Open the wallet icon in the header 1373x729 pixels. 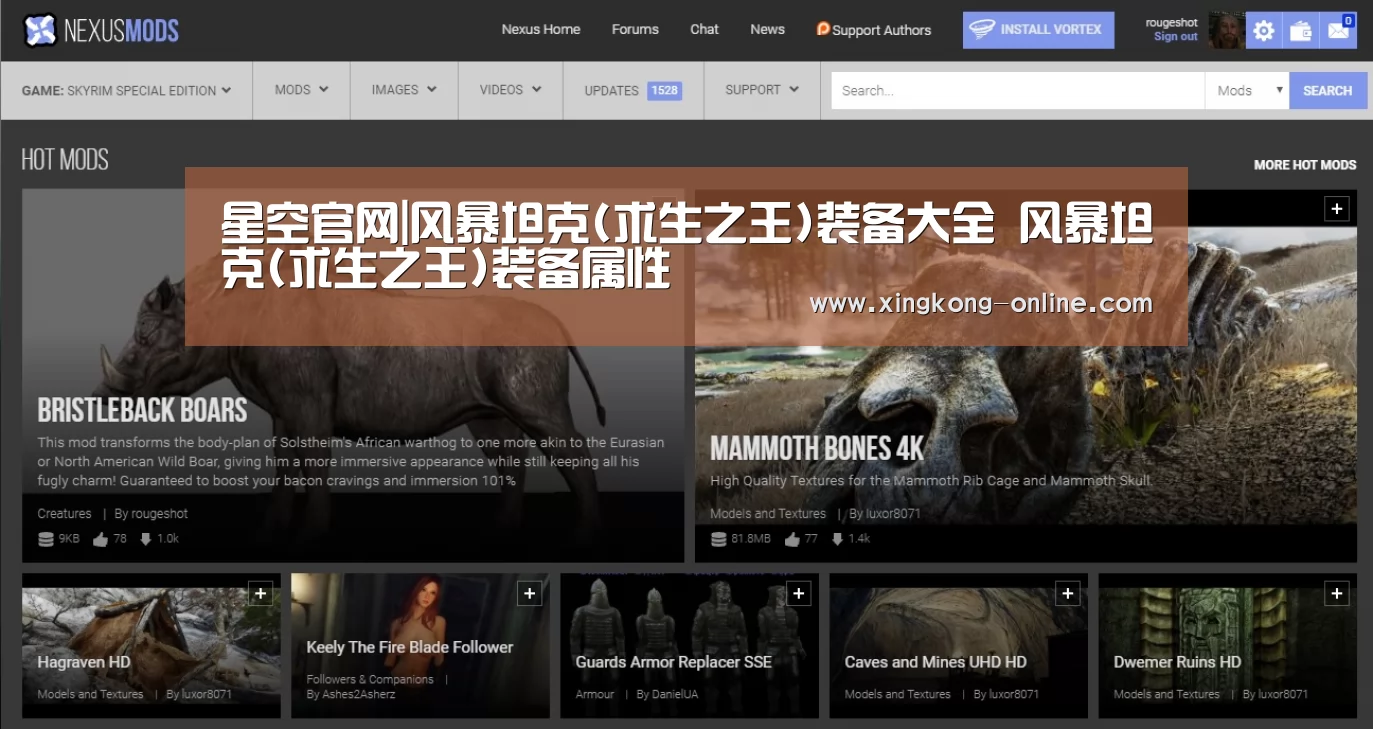[x=1301, y=30]
